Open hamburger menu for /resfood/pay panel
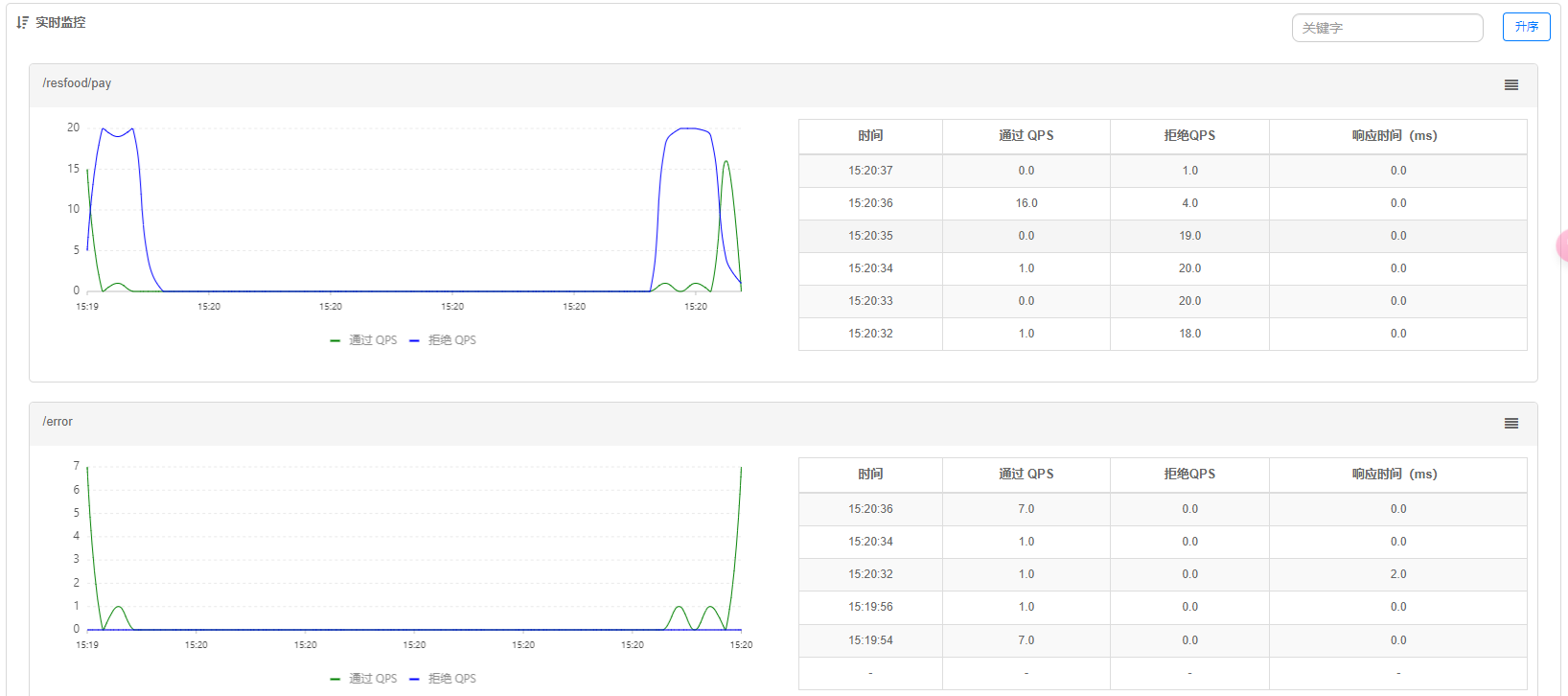This screenshot has height=696, width=1568. pos(1511,85)
